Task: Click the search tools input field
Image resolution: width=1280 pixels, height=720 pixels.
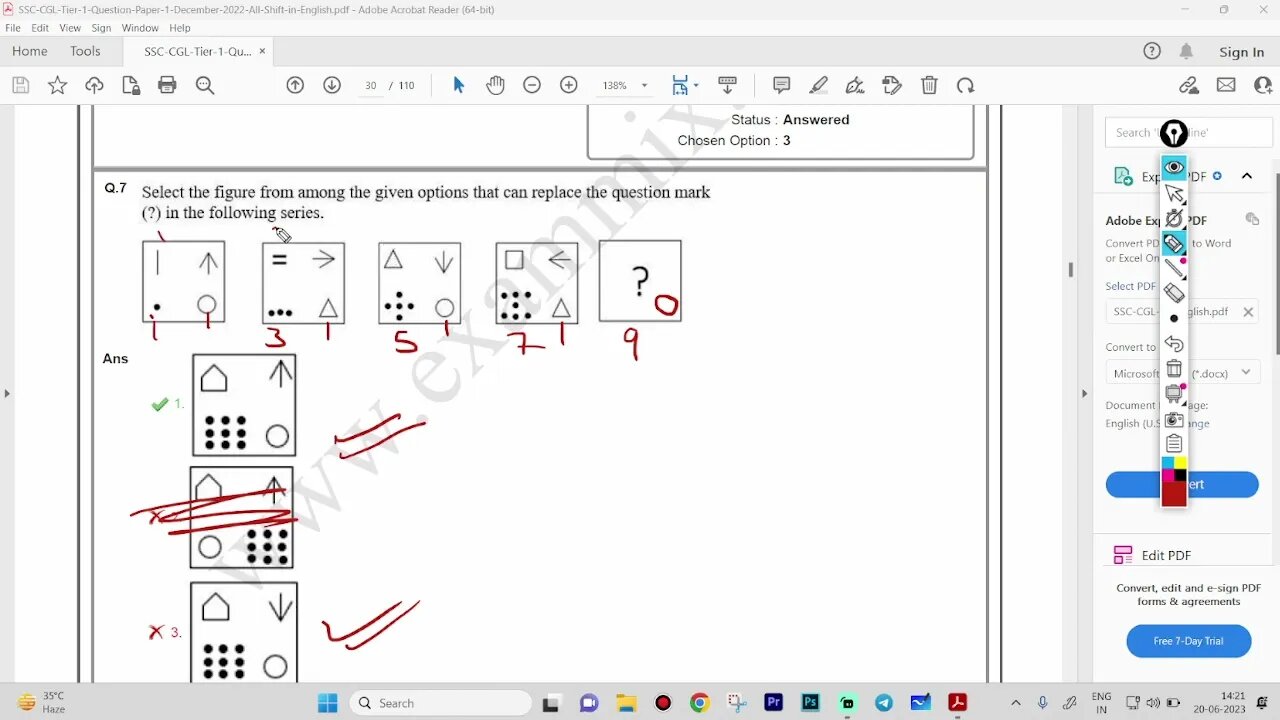Action: click(1188, 132)
